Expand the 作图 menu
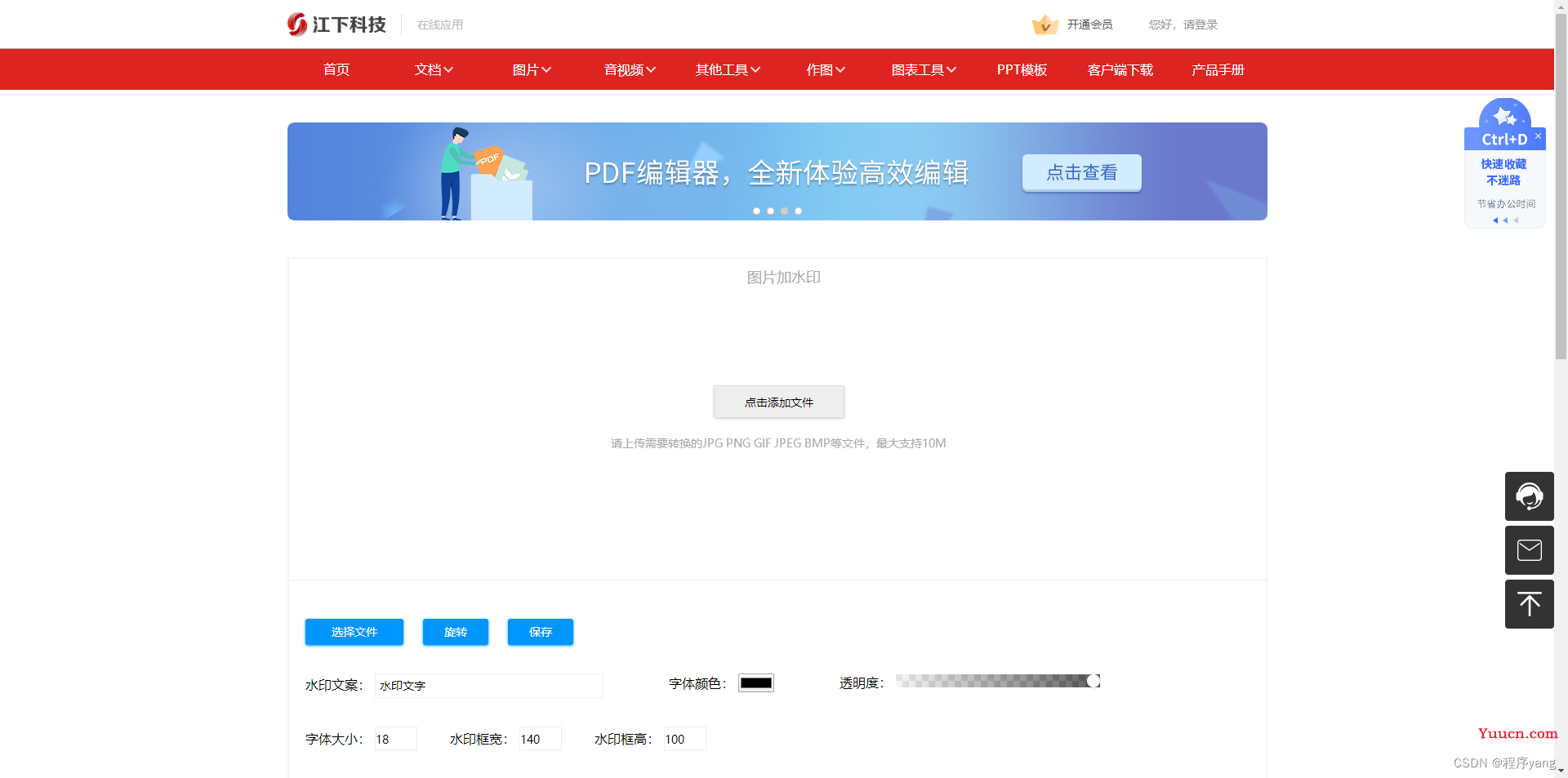1568x778 pixels. (x=826, y=70)
